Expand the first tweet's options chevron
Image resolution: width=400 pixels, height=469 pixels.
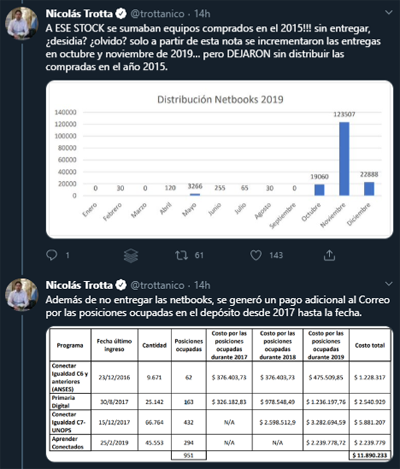pos(389,13)
